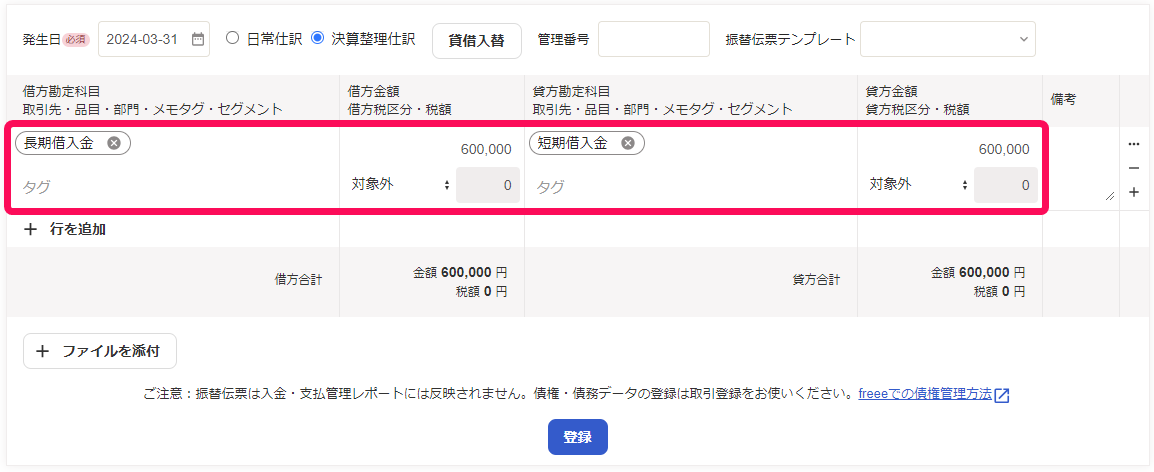The image size is (1154, 472).
Task: Remove the 長期借入金 account tag
Action: [x=114, y=143]
